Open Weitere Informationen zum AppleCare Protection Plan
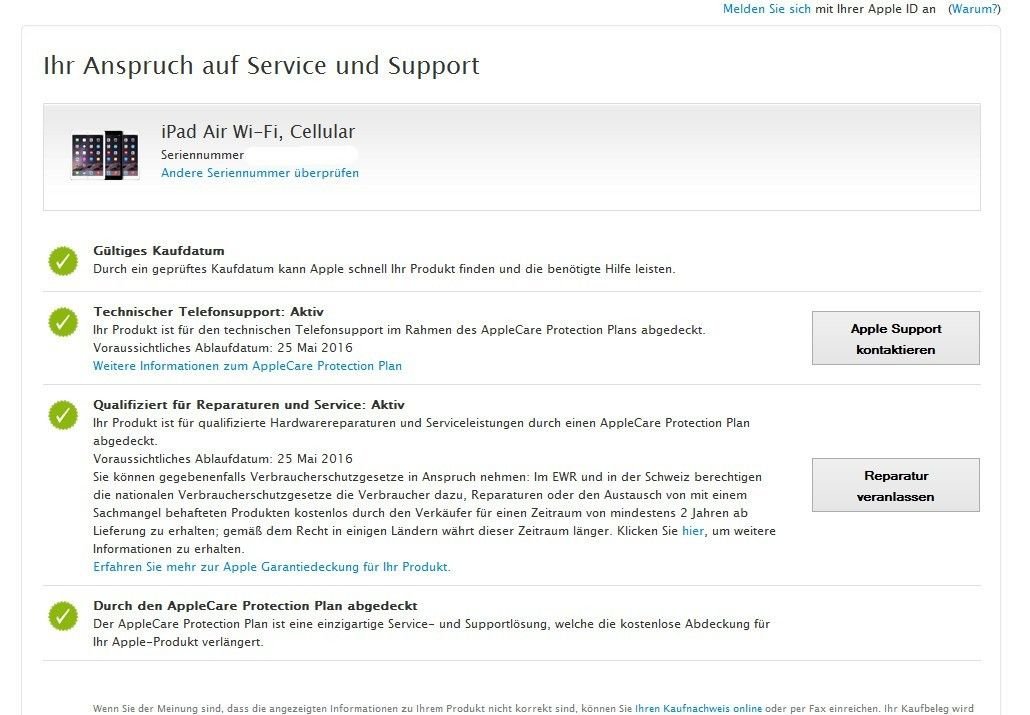1030x715 pixels. (x=247, y=366)
